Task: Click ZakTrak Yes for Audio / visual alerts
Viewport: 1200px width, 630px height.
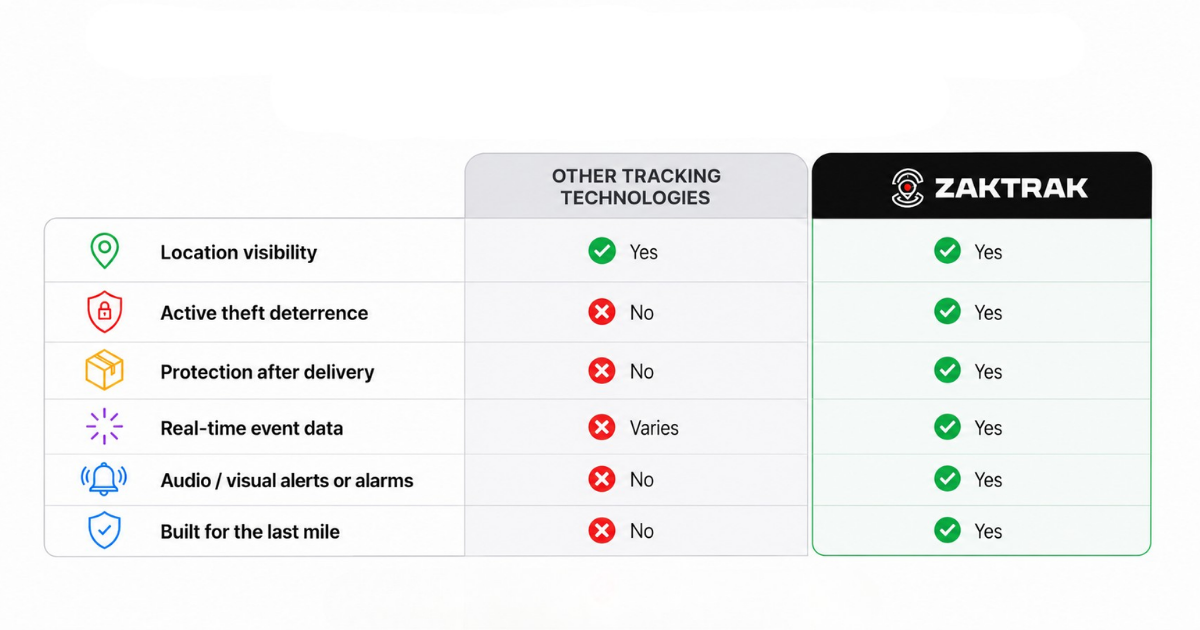Action: click(x=988, y=480)
